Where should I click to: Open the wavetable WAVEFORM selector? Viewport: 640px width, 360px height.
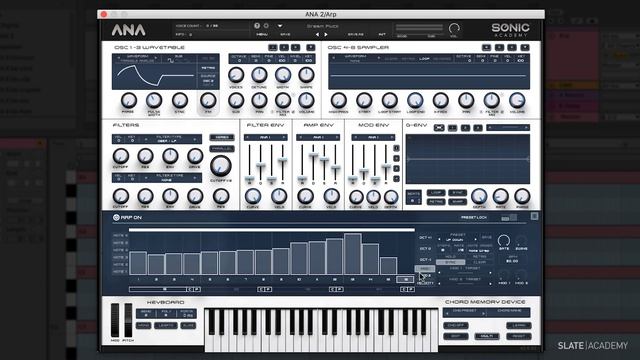coord(137,58)
